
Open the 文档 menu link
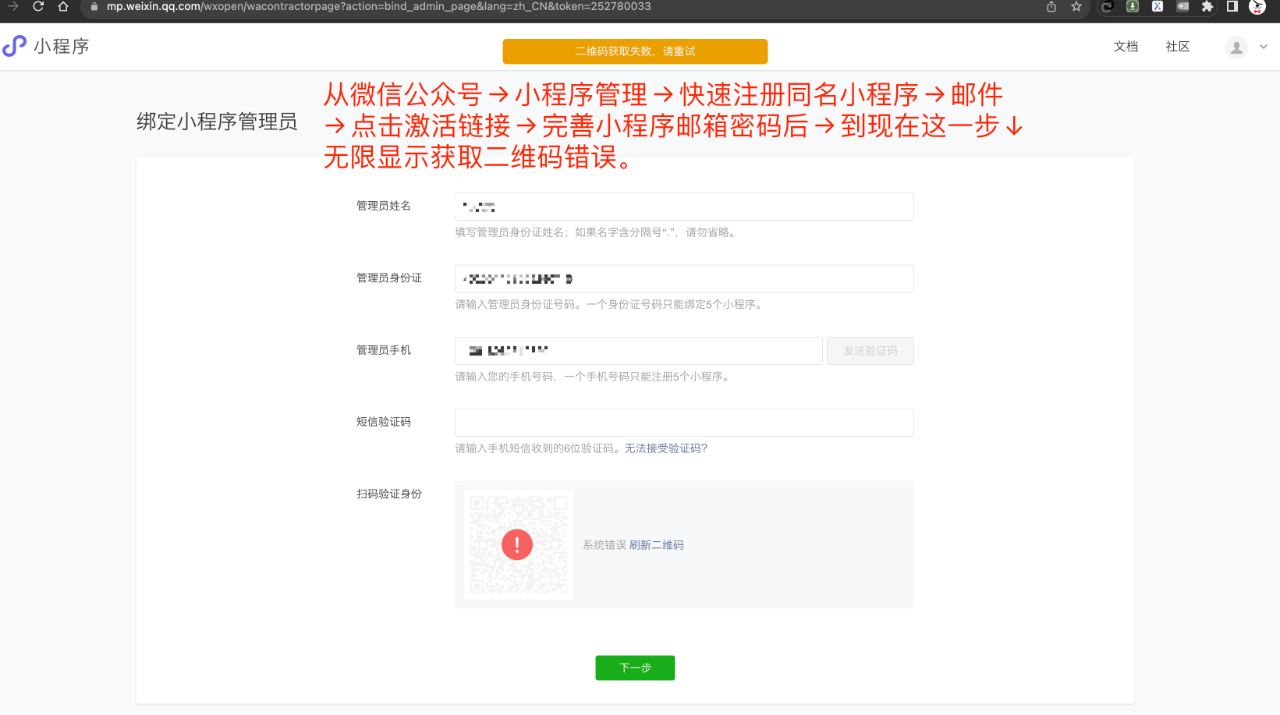(1126, 47)
